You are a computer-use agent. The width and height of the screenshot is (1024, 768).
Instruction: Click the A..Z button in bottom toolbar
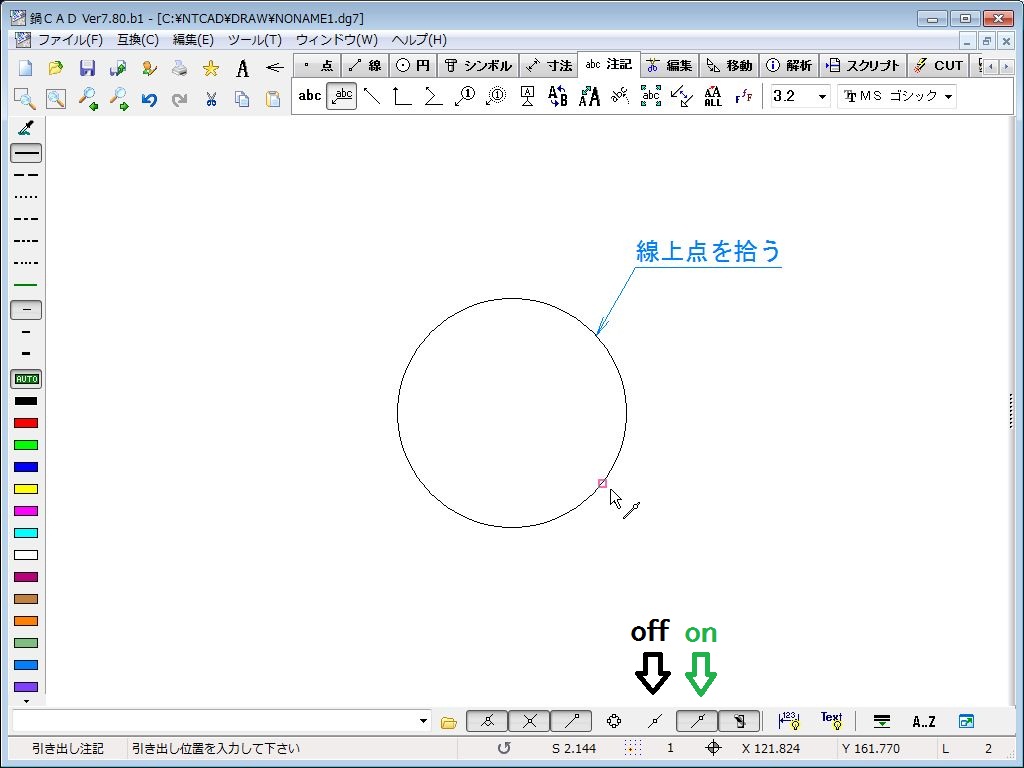pyautogui.click(x=924, y=721)
